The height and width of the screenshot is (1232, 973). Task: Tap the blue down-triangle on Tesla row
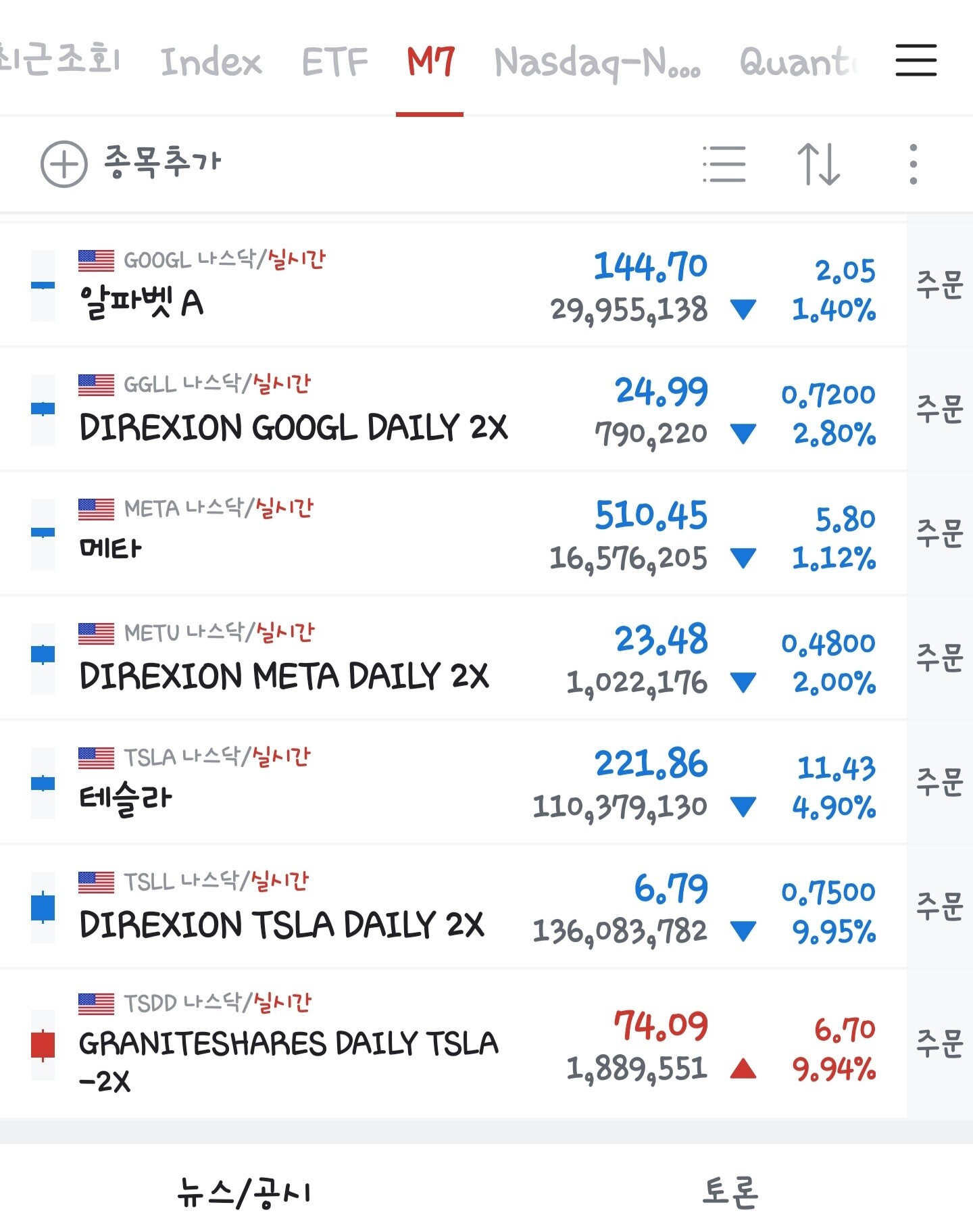click(x=743, y=806)
